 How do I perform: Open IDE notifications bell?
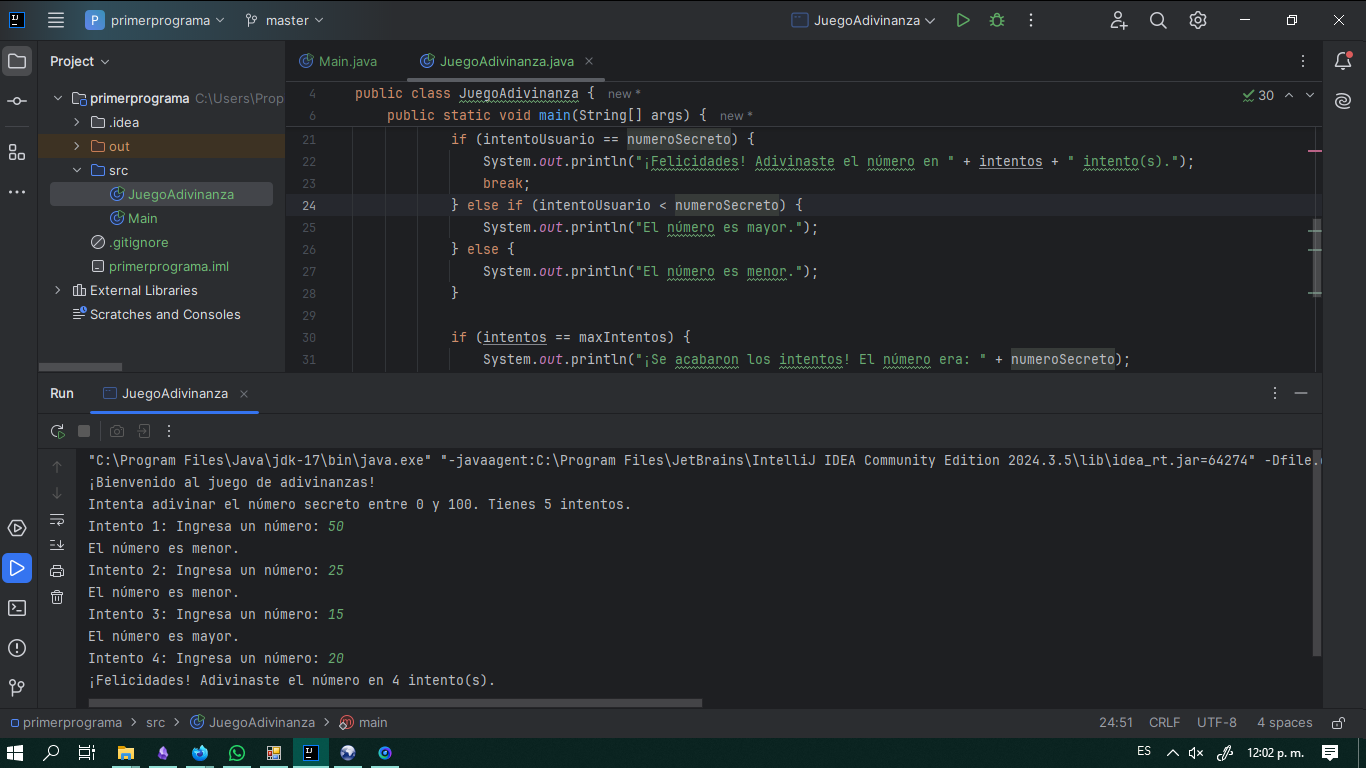tap(1343, 61)
